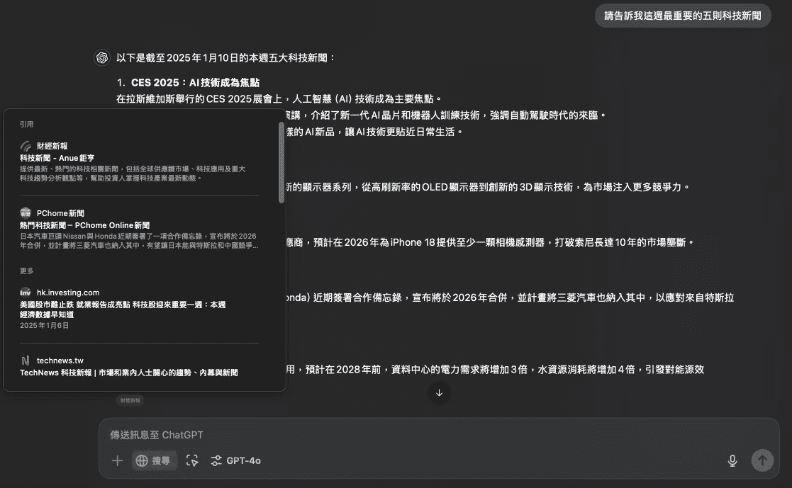
Task: Click the microphone voice input icon
Action: coord(732,460)
